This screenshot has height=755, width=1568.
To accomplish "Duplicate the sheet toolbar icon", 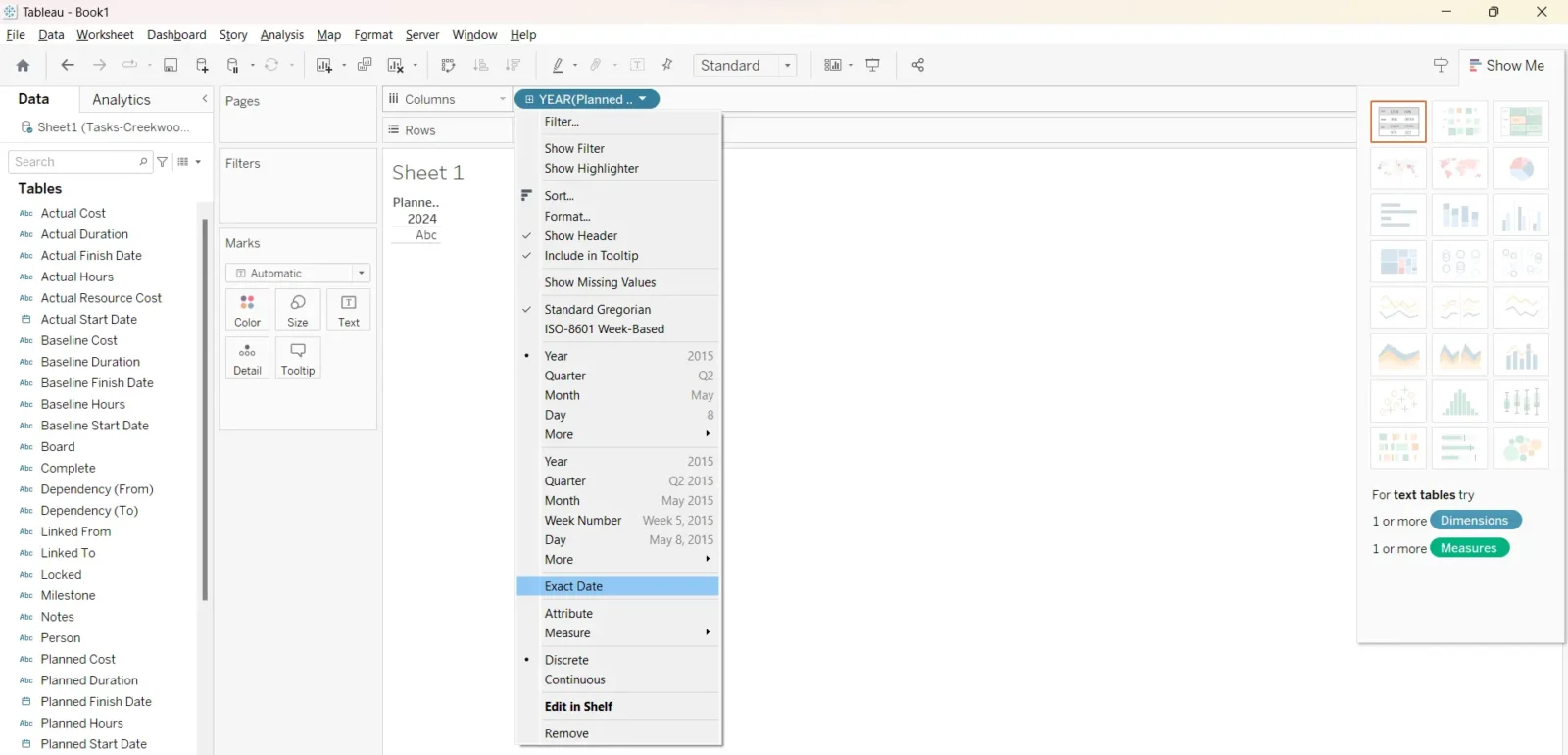I will click(x=365, y=66).
